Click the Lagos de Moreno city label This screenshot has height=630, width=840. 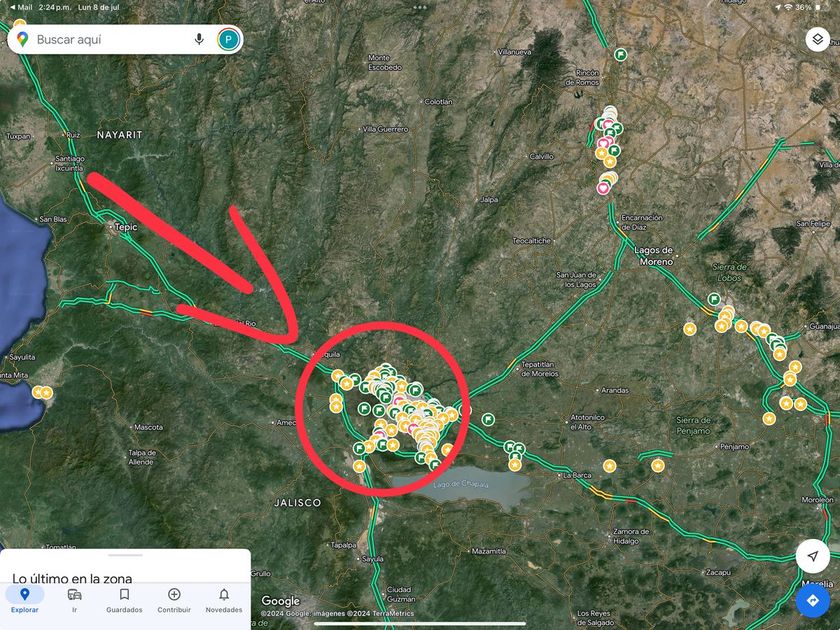(x=654, y=256)
